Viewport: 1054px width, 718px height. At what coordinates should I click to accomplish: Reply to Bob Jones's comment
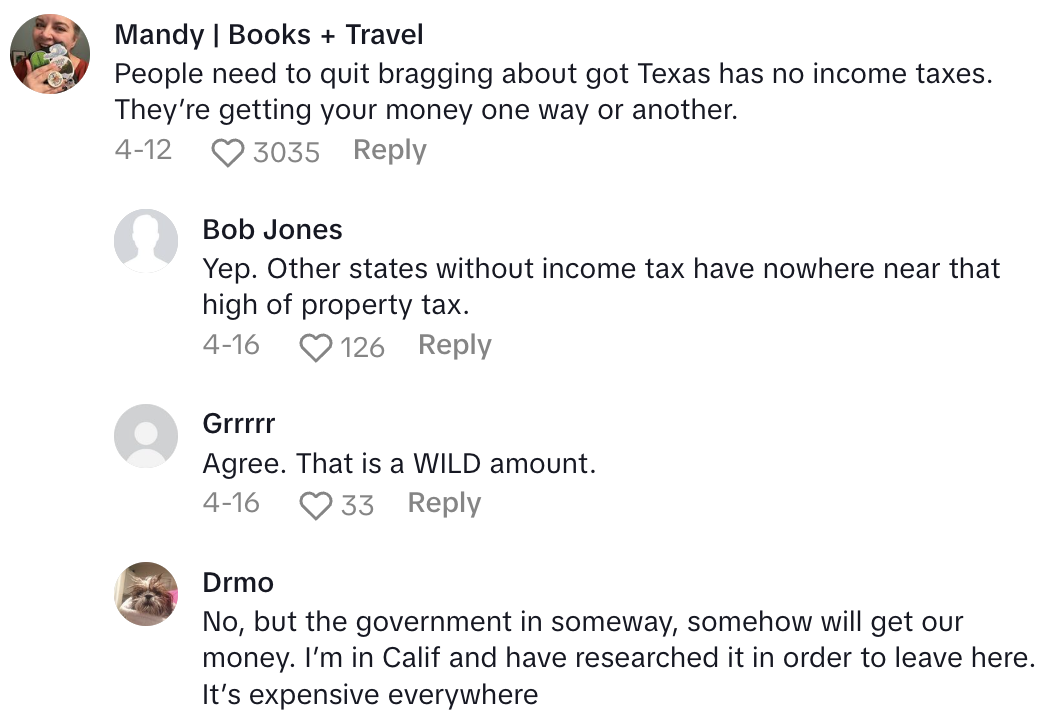point(454,346)
